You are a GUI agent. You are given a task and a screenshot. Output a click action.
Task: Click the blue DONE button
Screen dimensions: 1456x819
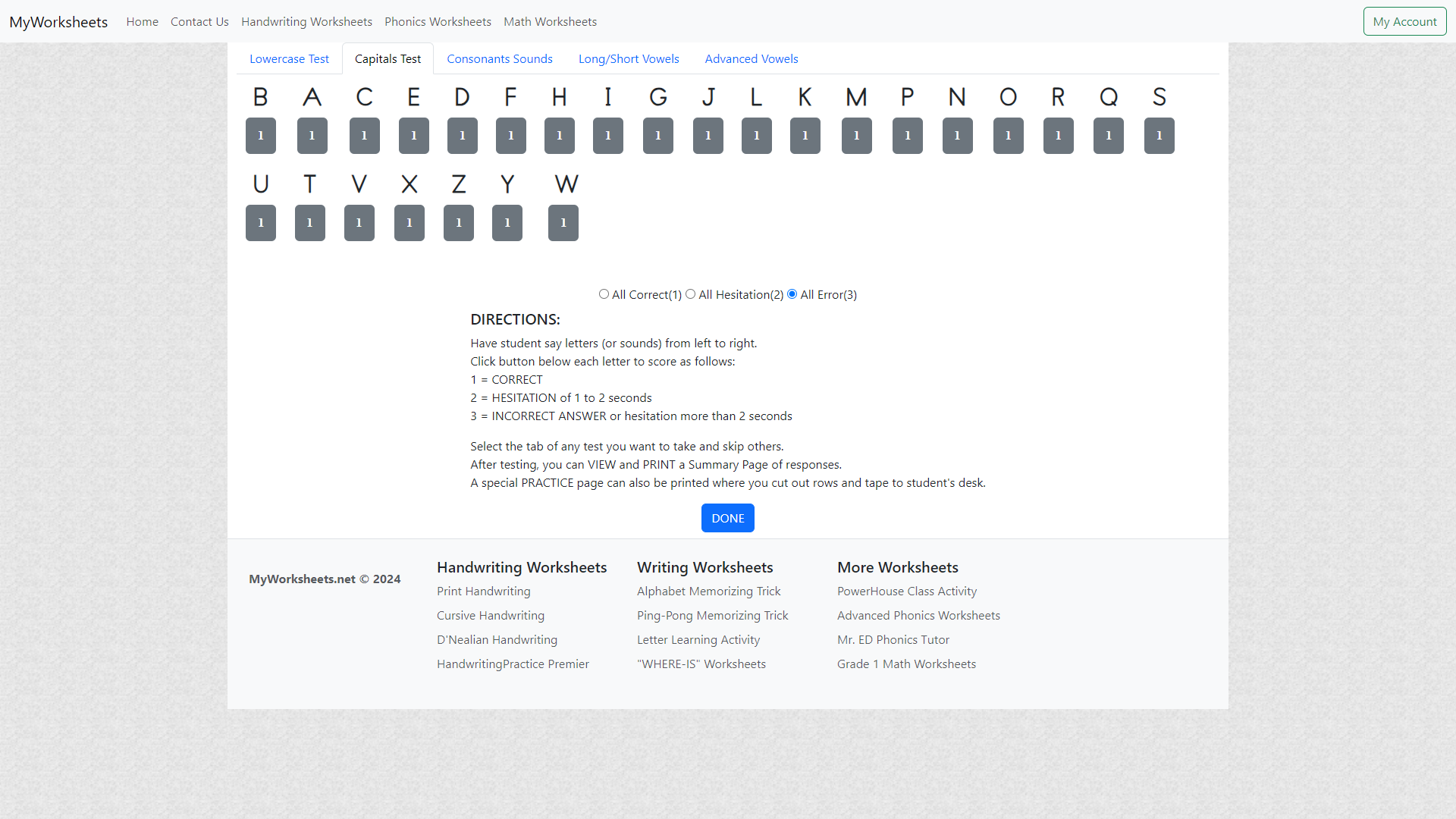(x=728, y=518)
